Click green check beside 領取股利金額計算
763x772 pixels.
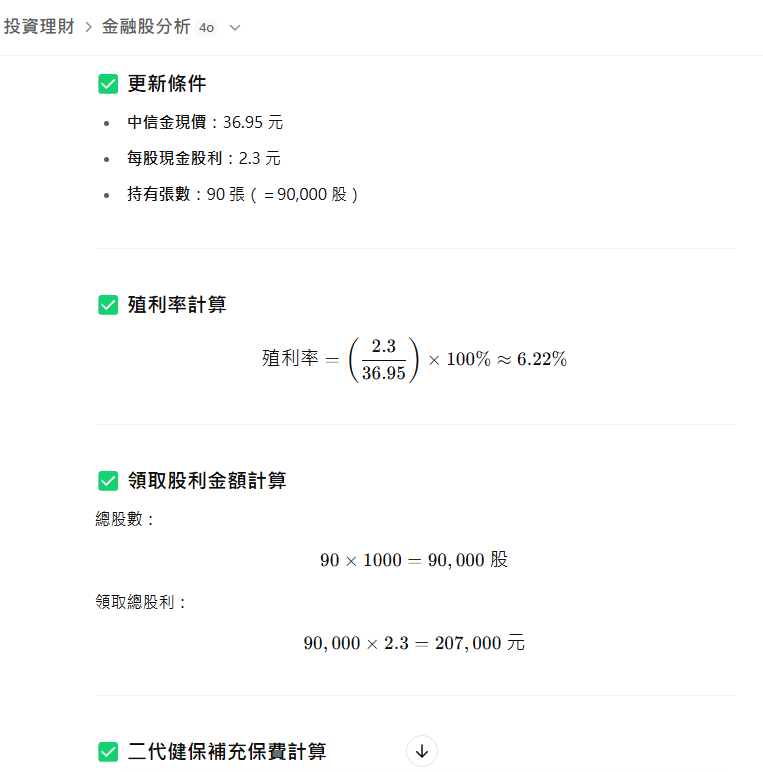click(x=108, y=481)
